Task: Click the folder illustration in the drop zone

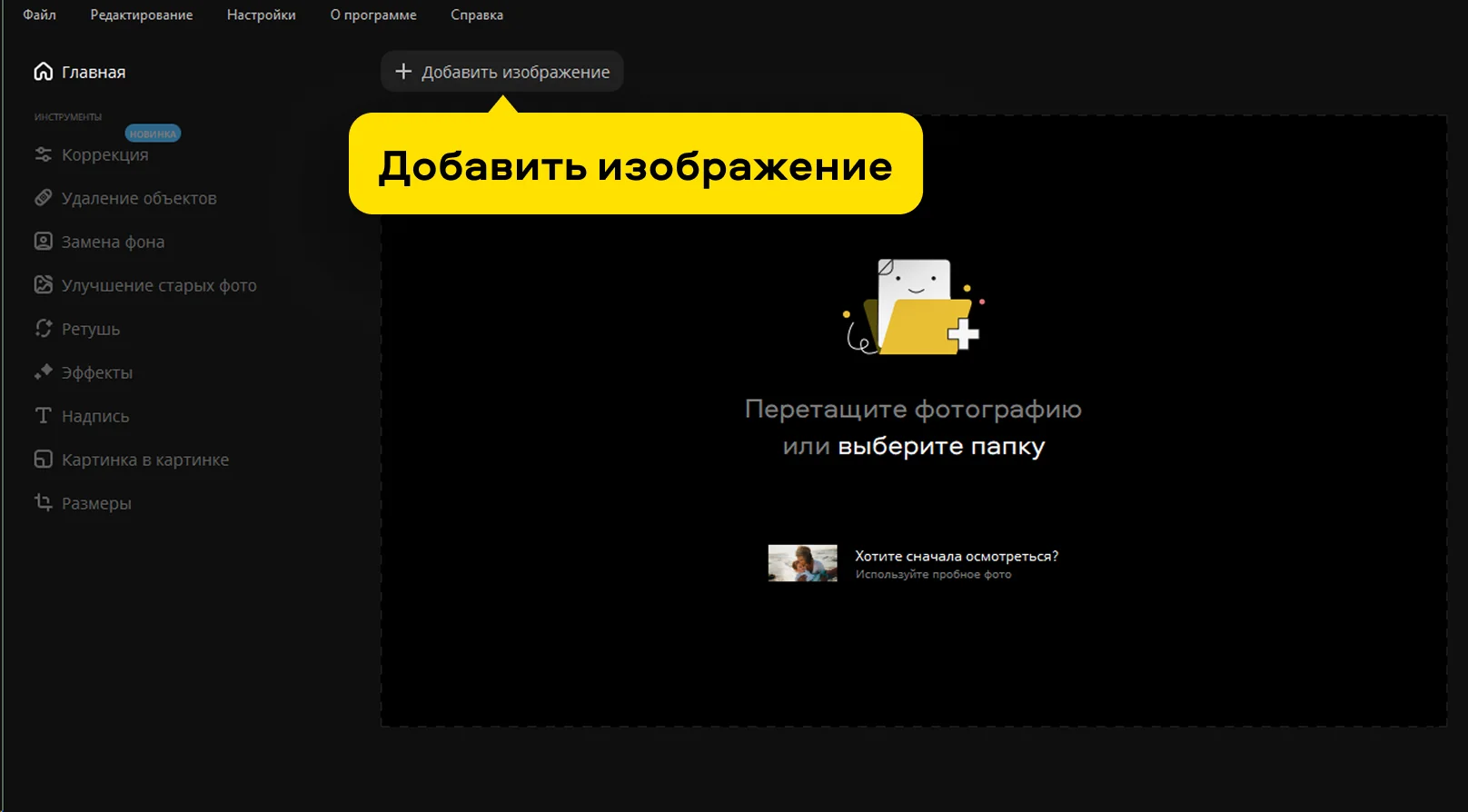Action: [913, 307]
